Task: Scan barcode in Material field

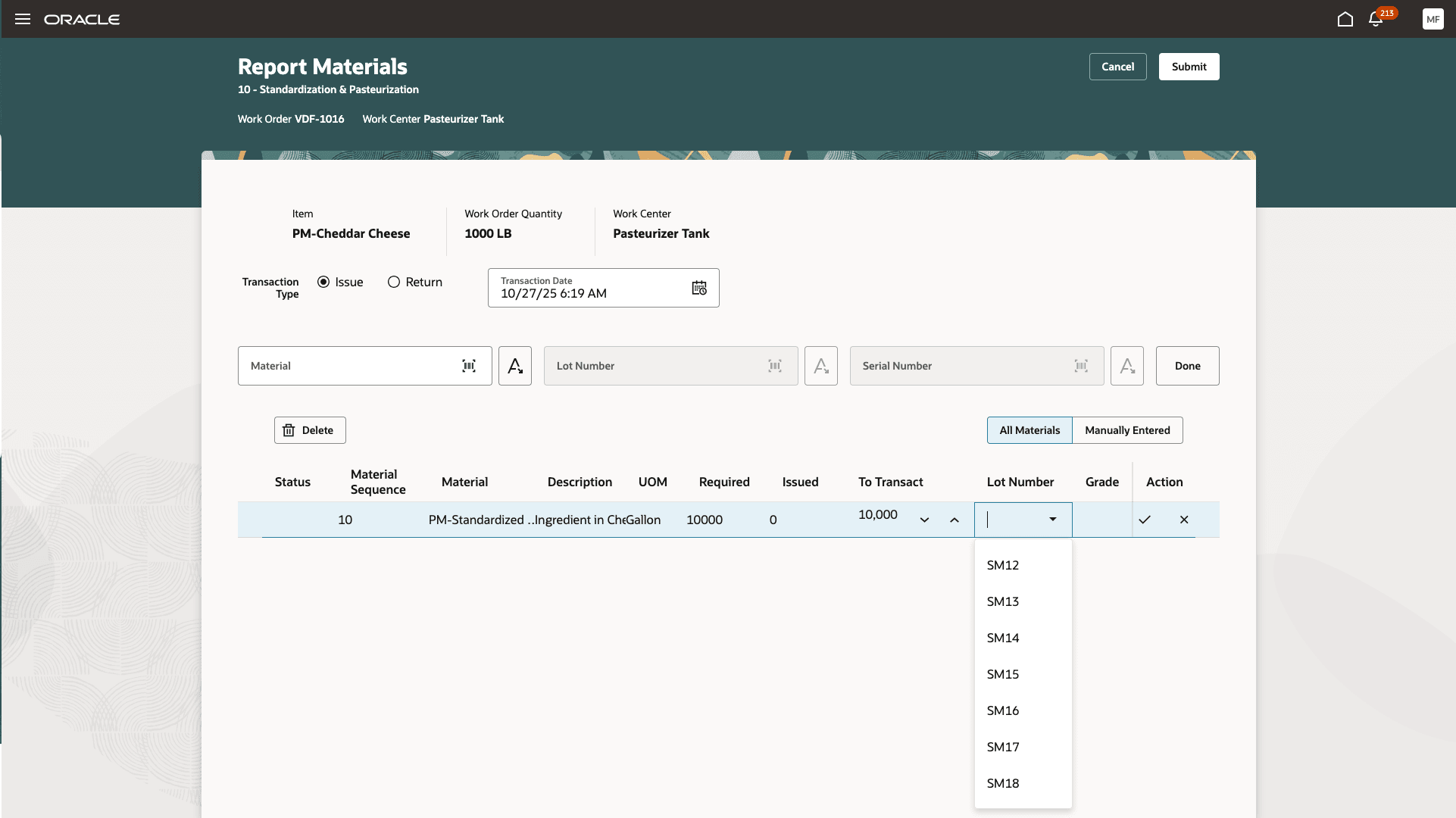Action: coord(469,366)
